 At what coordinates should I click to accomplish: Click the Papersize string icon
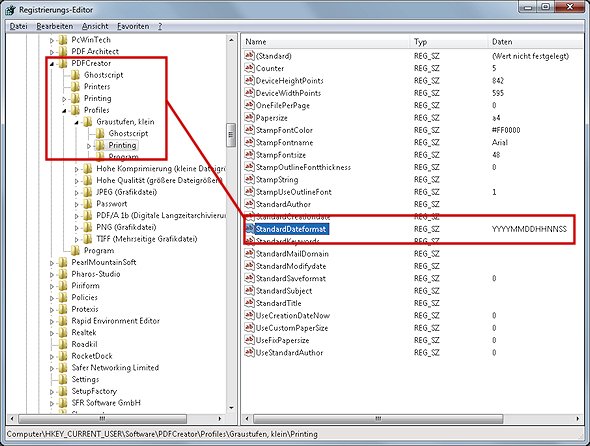coord(249,118)
